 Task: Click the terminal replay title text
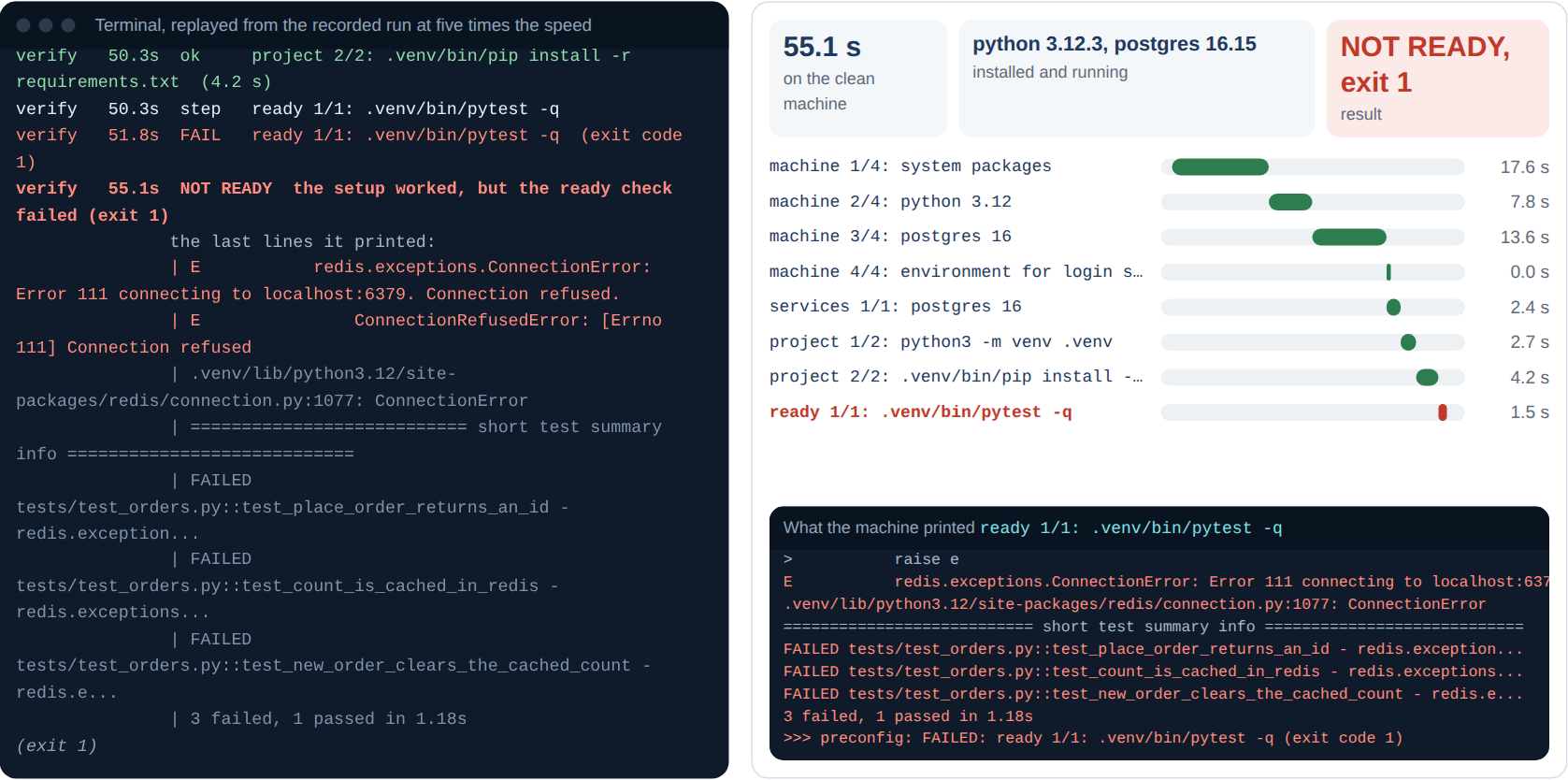[x=343, y=25]
